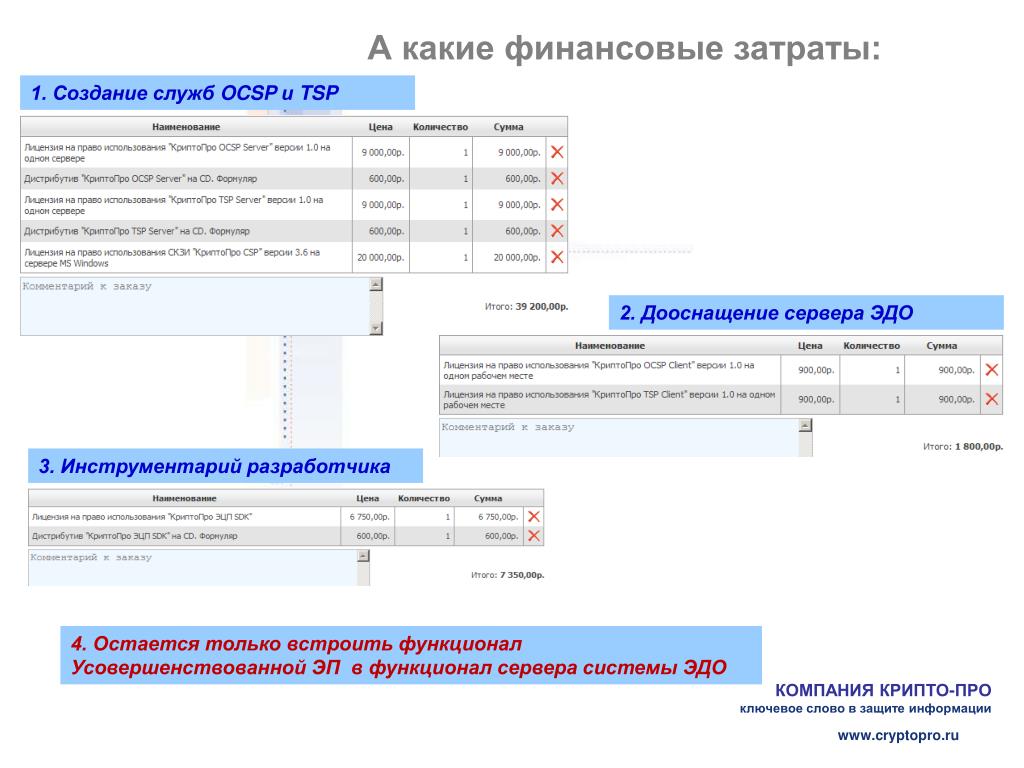This screenshot has height=768, width=1024.
Task: Click scroll-down arrow of first comment box
Action: [x=376, y=328]
